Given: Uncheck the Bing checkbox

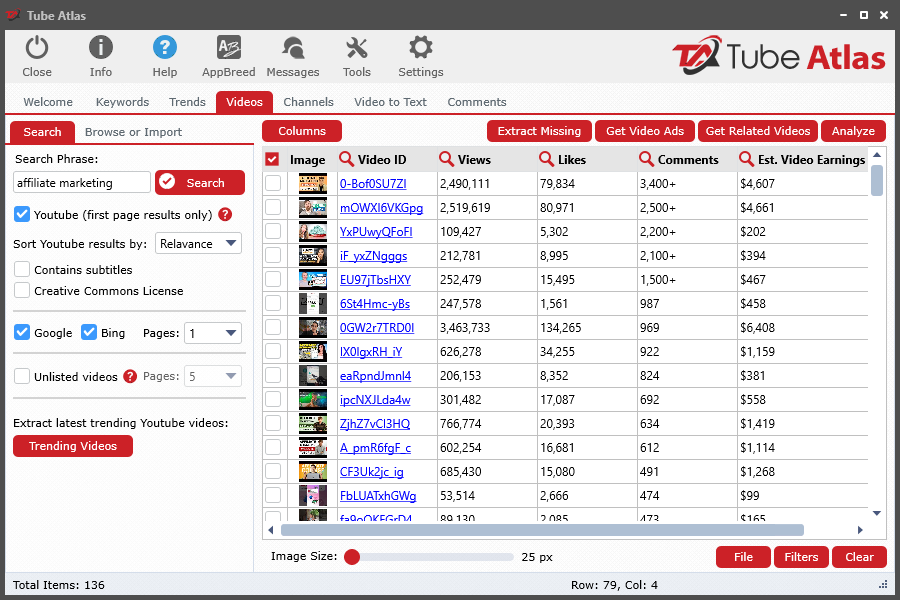Looking at the screenshot, I should pos(89,332).
